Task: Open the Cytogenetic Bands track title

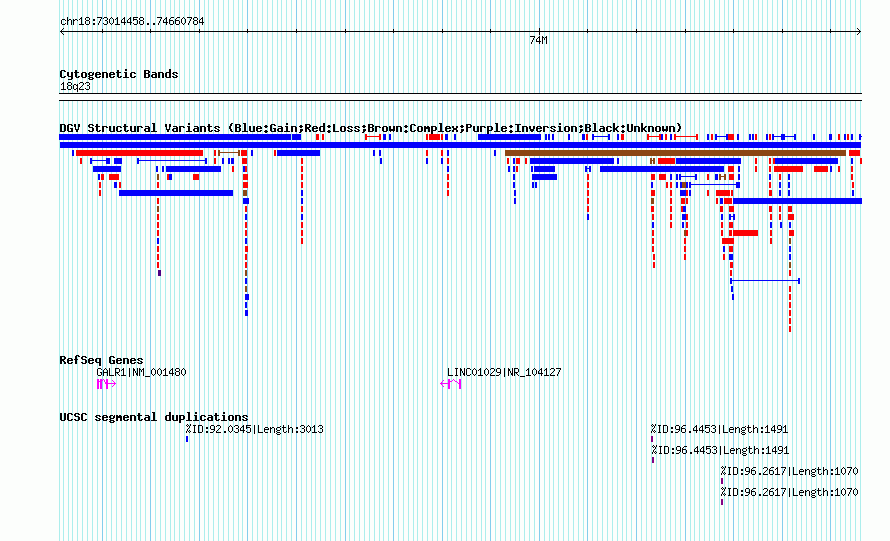Action: pyautogui.click(x=119, y=74)
